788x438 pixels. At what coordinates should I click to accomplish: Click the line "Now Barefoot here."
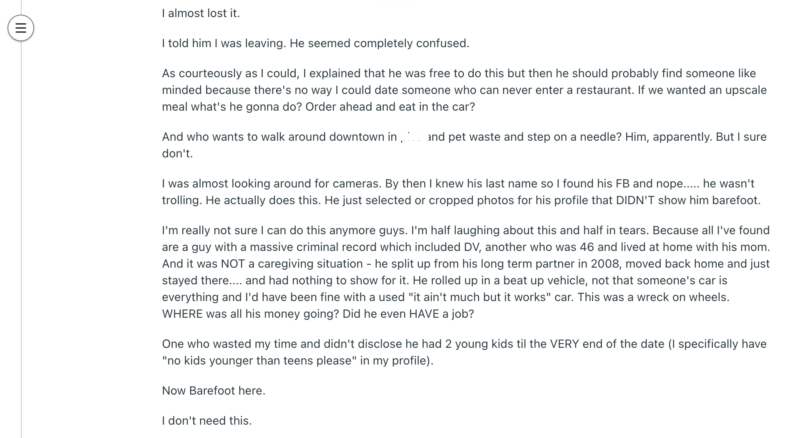(x=213, y=391)
